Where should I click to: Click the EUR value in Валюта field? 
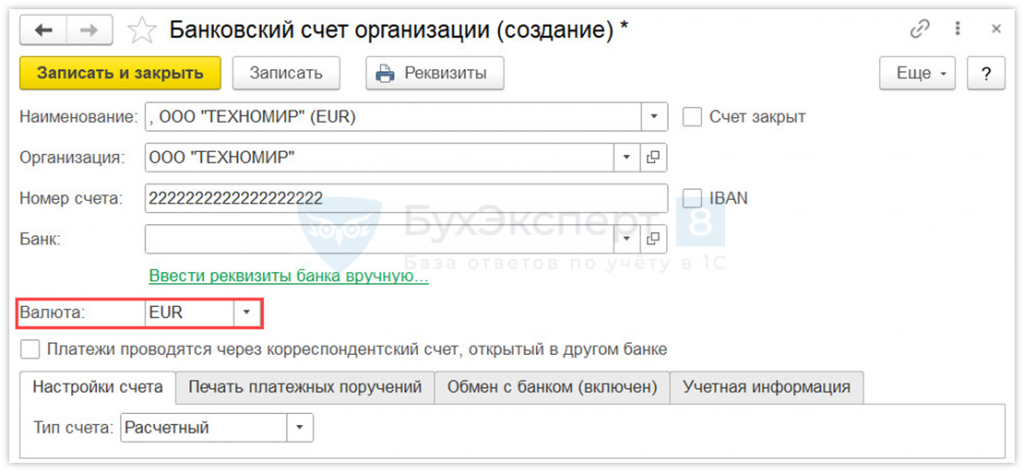pyautogui.click(x=189, y=312)
